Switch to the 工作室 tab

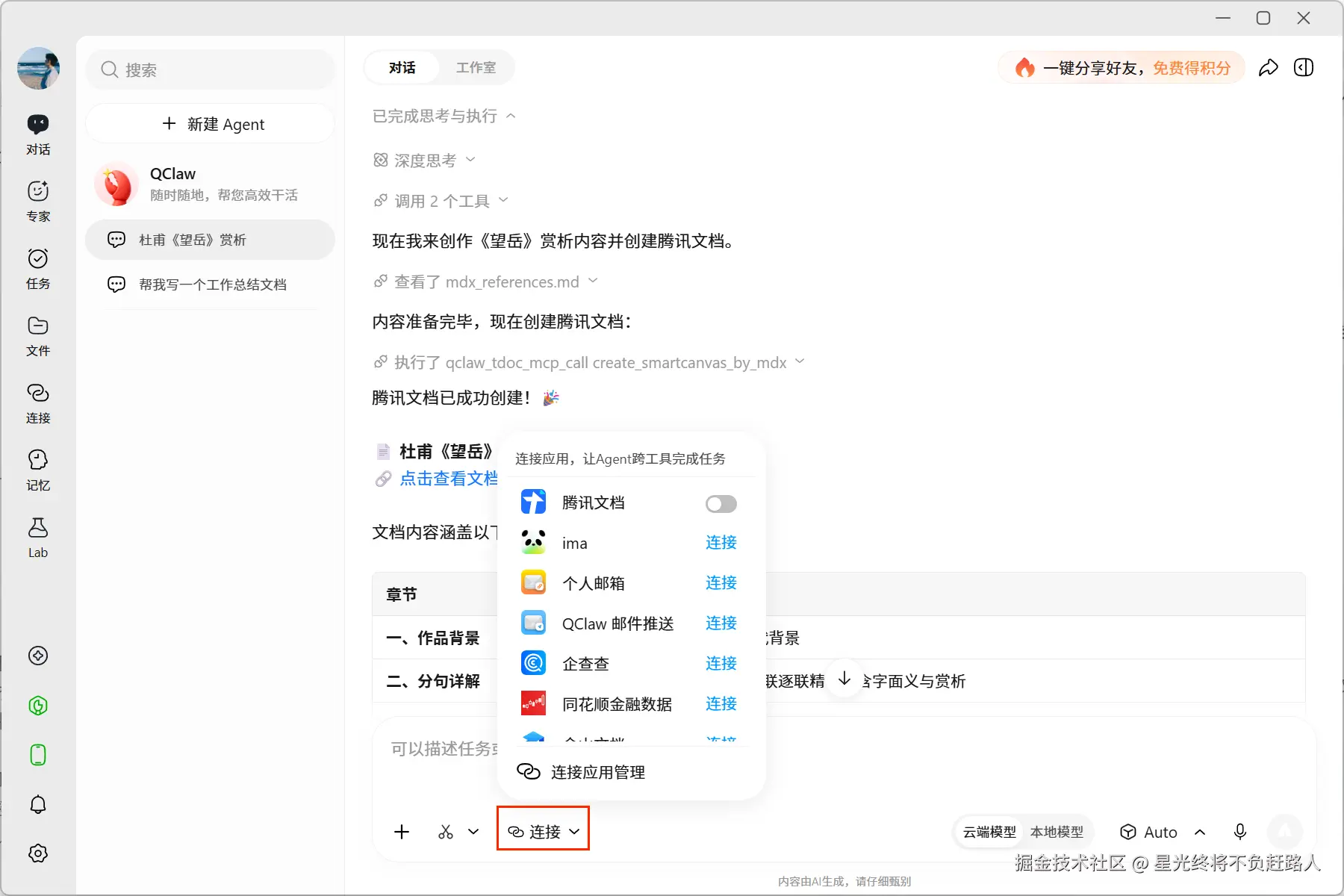point(476,68)
